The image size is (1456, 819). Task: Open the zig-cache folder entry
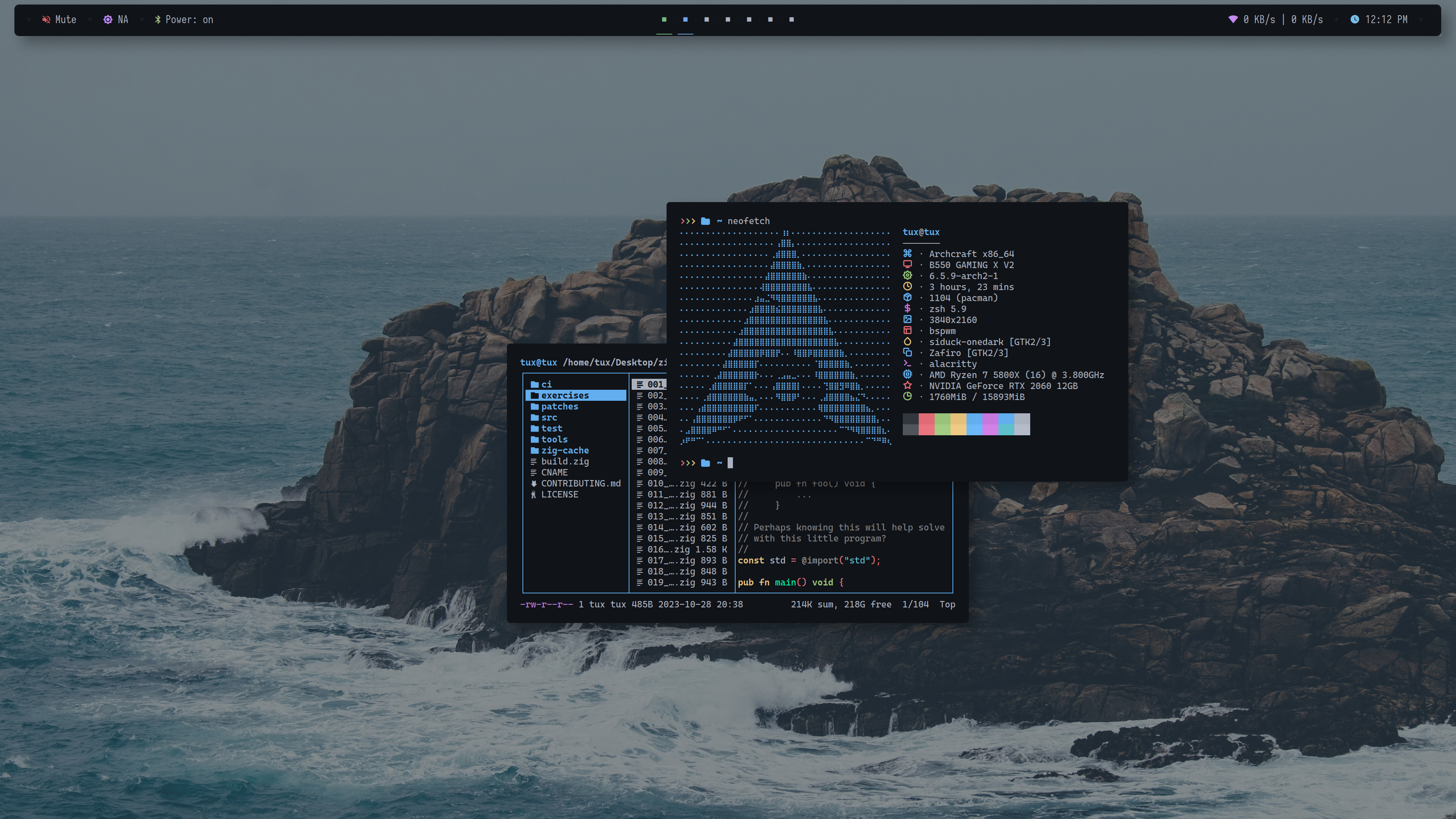pyautogui.click(x=564, y=450)
